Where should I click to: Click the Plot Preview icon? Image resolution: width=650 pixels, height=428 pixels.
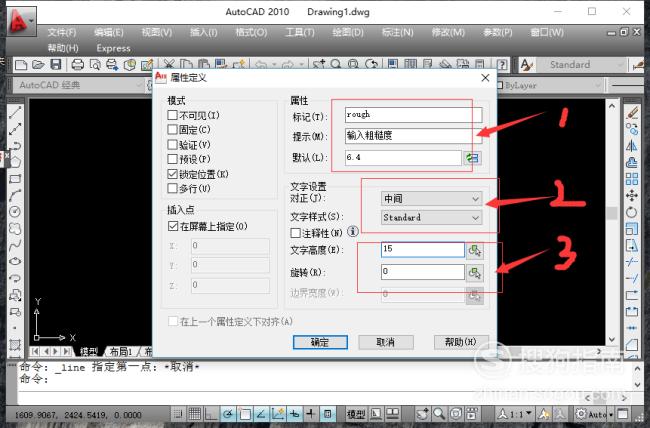95,65
